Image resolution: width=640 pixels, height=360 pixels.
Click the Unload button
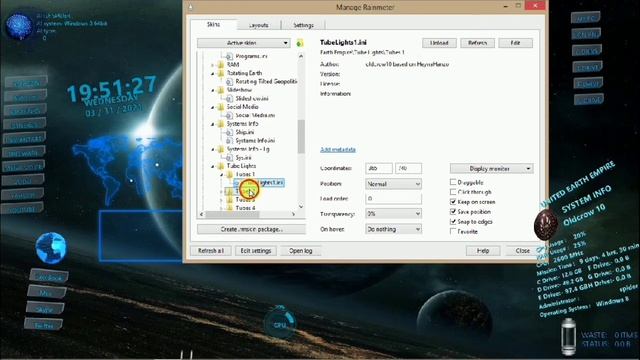(x=439, y=43)
